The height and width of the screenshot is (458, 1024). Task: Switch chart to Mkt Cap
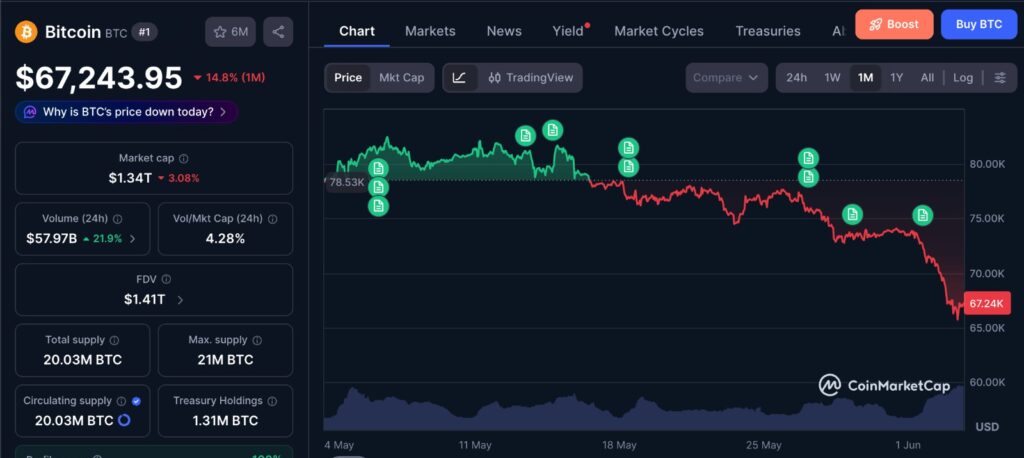pyautogui.click(x=402, y=78)
